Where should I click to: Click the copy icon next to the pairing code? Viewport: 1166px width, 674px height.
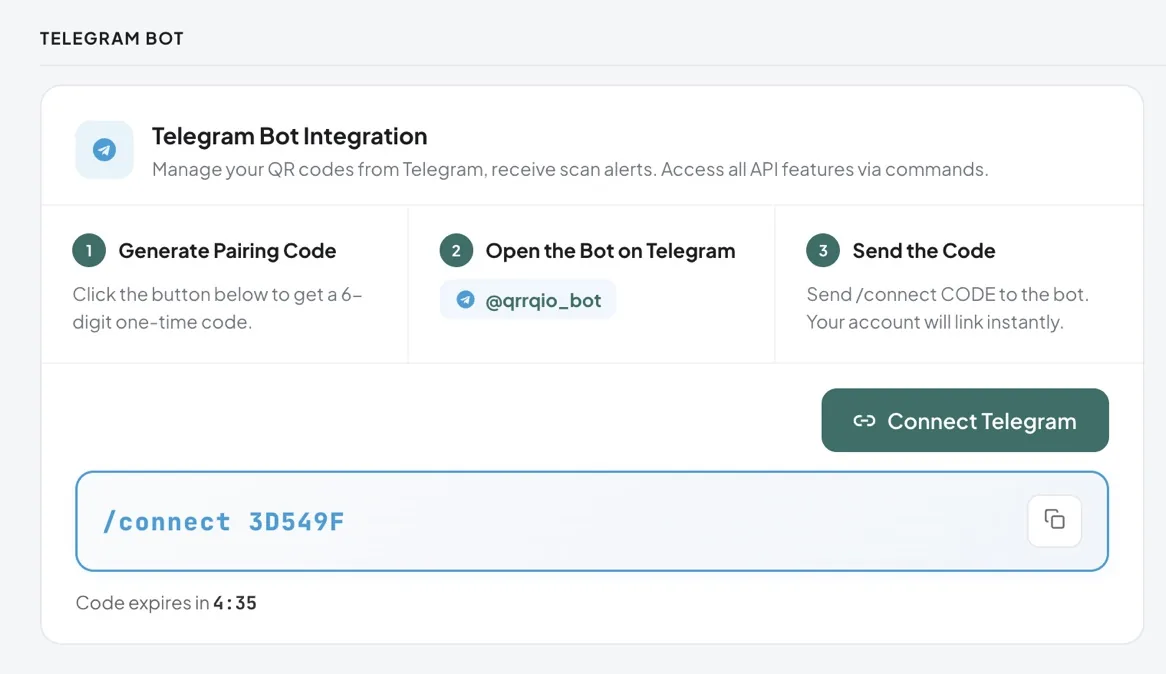pyautogui.click(x=1054, y=520)
